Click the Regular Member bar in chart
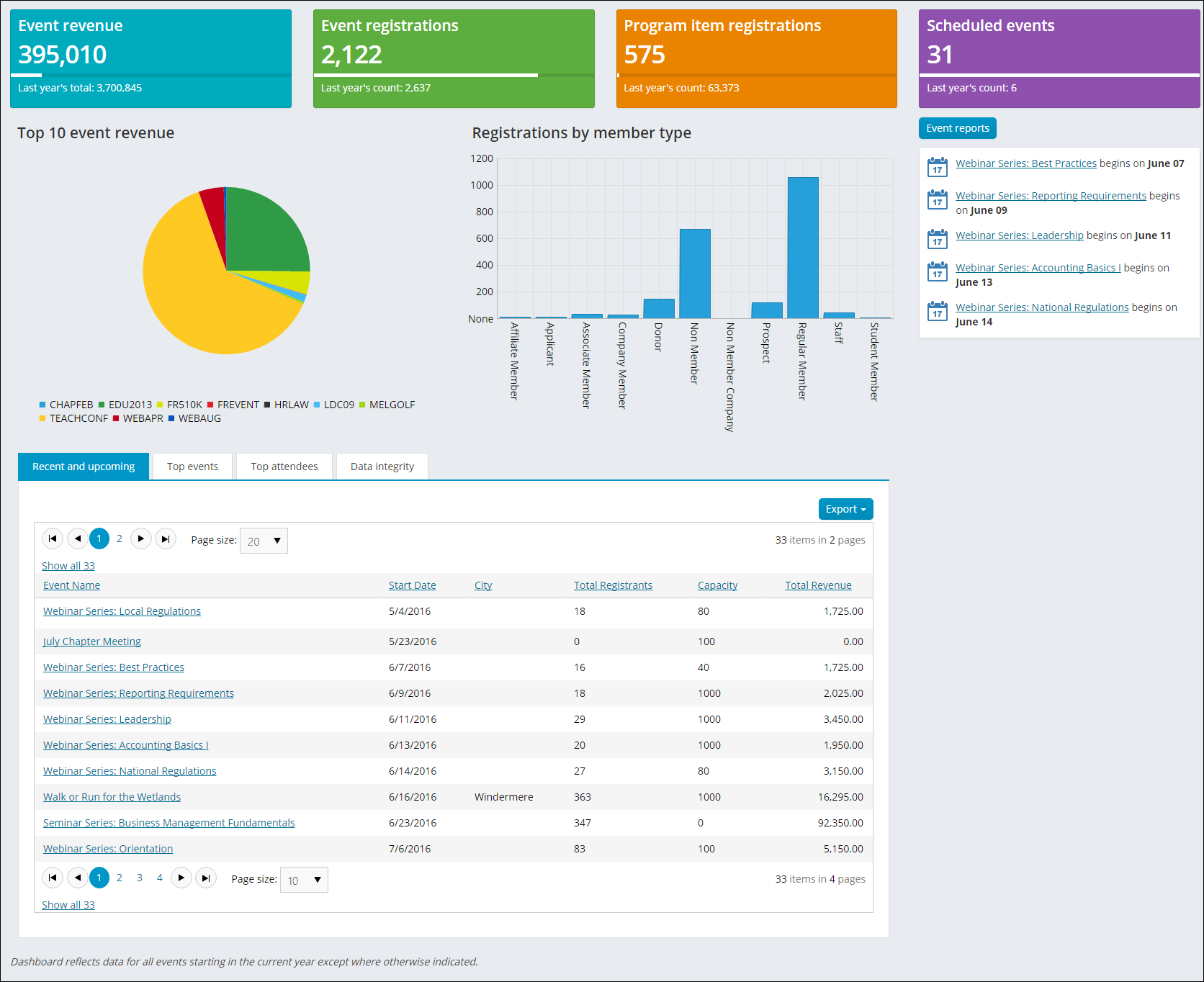Screen dimensions: 1204x982 click(x=803, y=248)
